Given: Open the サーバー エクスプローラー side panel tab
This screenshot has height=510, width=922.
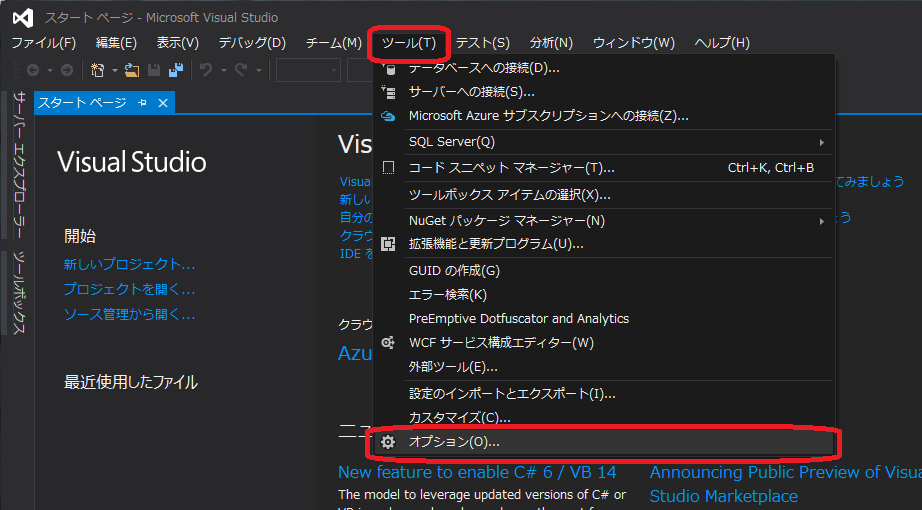Looking at the screenshot, I should point(19,165).
